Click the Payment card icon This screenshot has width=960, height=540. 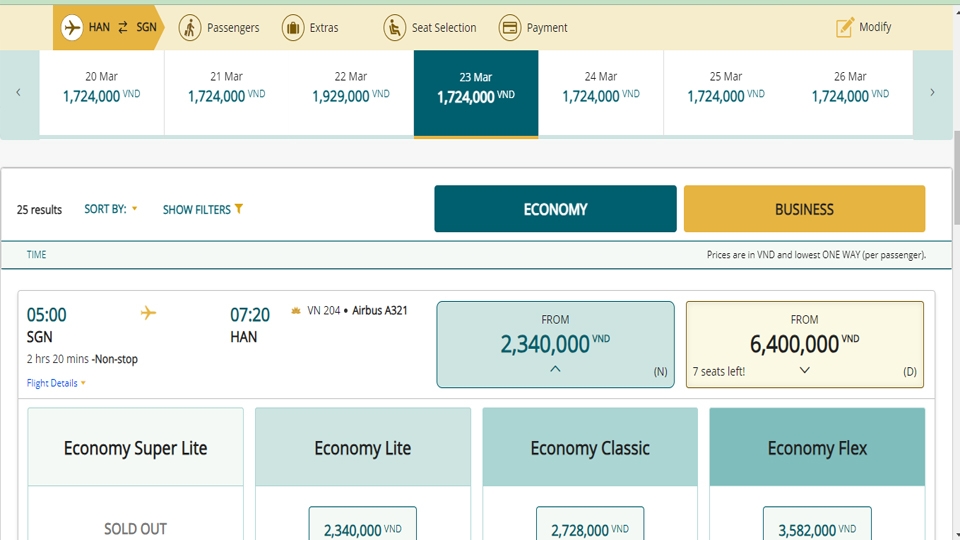(x=510, y=27)
